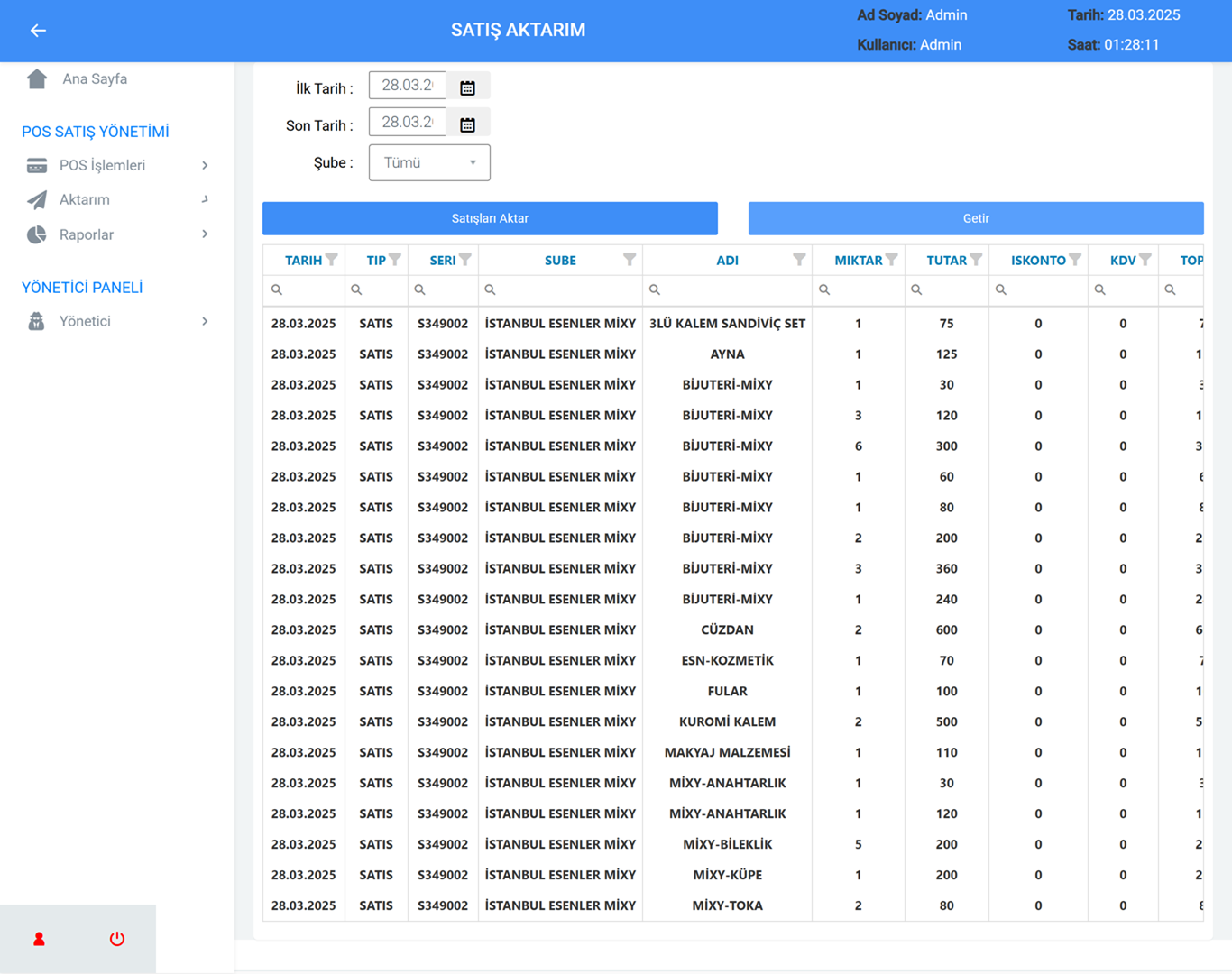1232x974 pixels.
Task: Open the Son Tarih calendar picker
Action: tap(467, 124)
